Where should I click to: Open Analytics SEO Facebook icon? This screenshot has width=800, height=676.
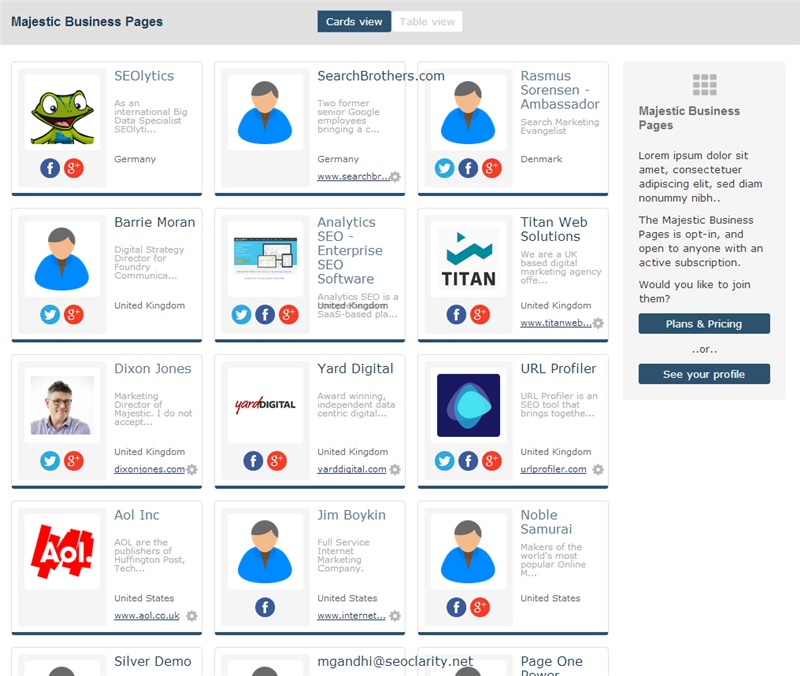click(x=265, y=314)
